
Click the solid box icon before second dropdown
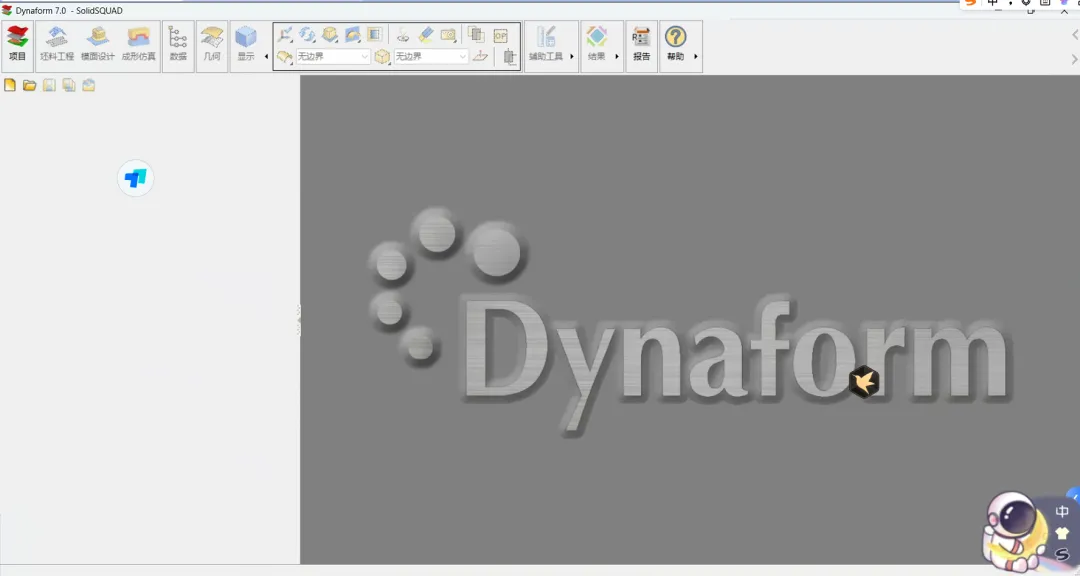(382, 56)
